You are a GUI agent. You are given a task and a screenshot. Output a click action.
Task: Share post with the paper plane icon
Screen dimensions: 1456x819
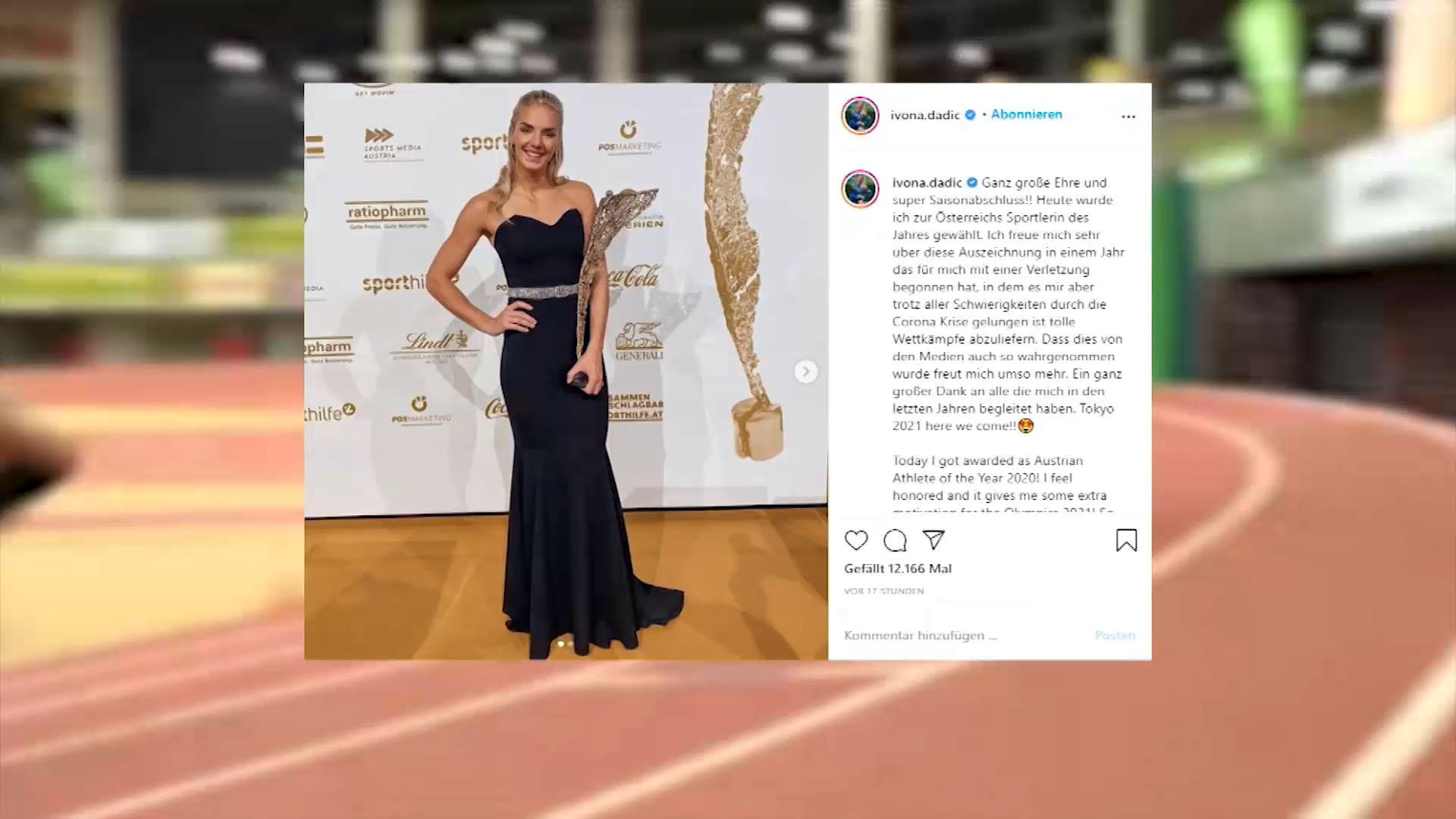934,540
